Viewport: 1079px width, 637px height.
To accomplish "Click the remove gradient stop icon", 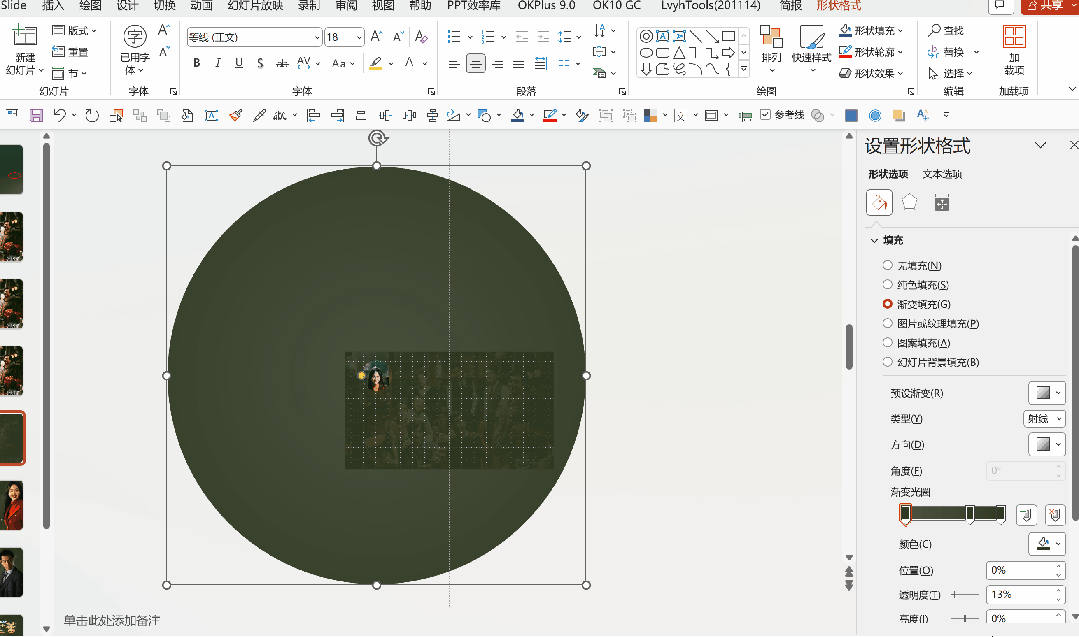I will tap(1055, 514).
